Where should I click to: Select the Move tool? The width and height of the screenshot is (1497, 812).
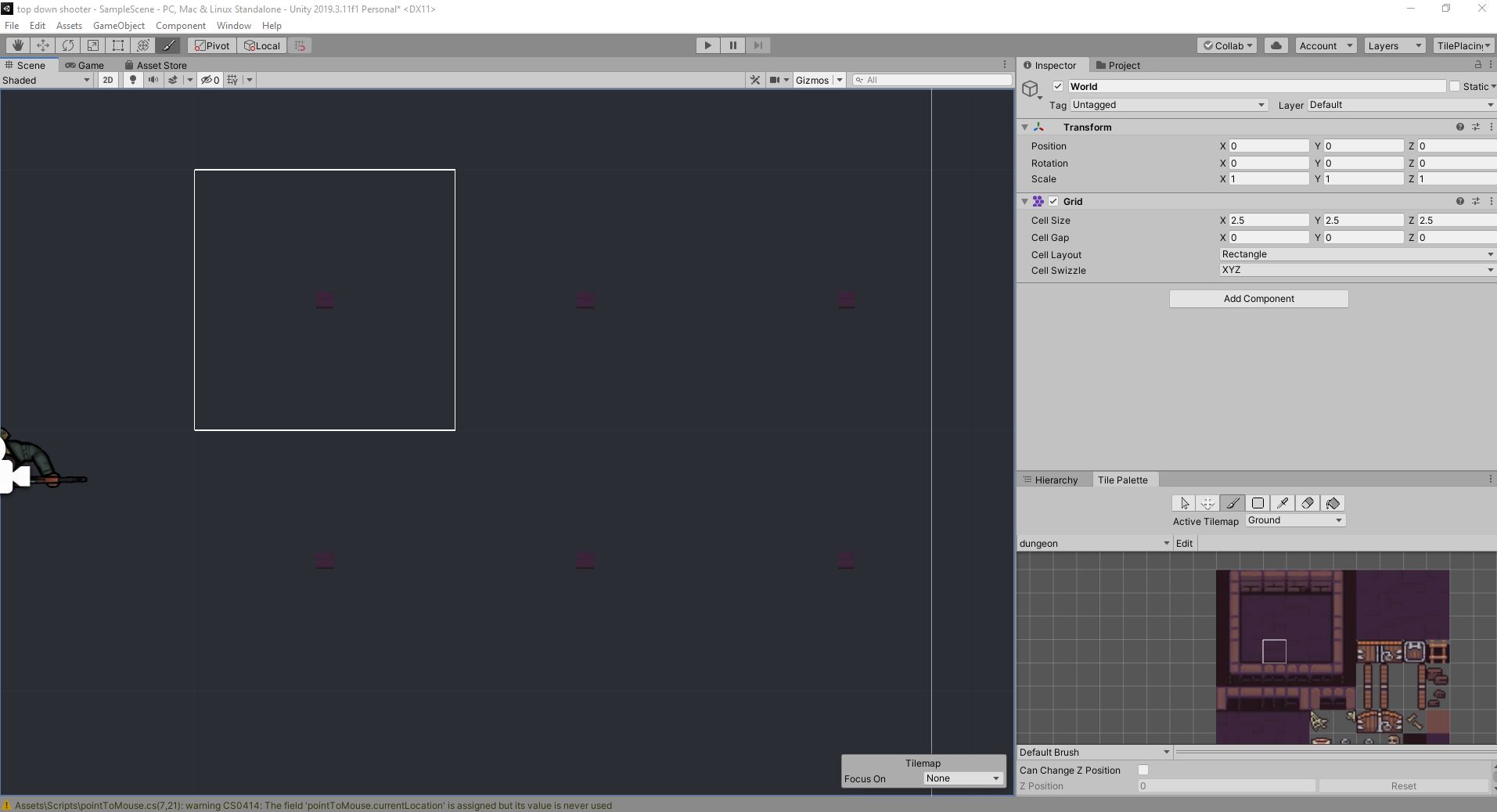point(42,45)
